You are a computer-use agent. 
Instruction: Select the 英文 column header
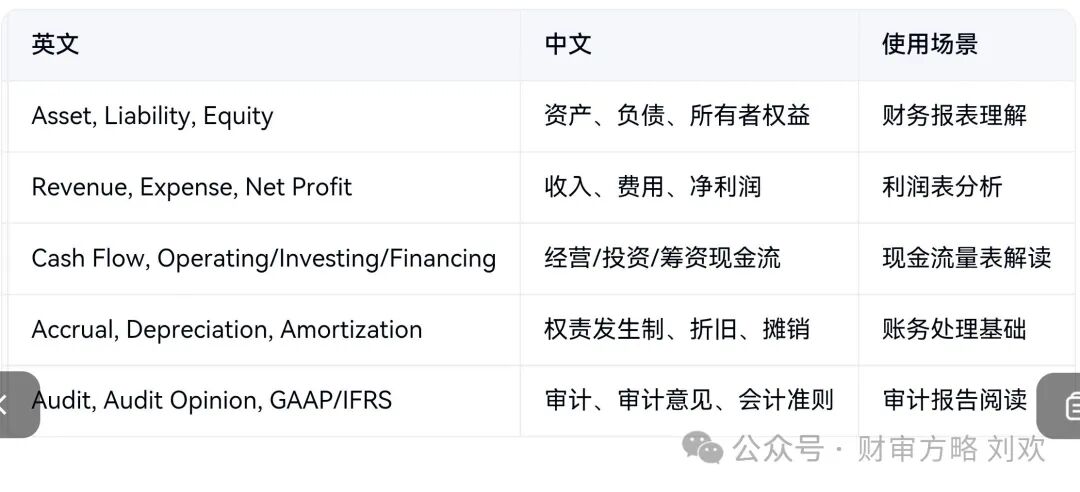pyautogui.click(x=55, y=45)
